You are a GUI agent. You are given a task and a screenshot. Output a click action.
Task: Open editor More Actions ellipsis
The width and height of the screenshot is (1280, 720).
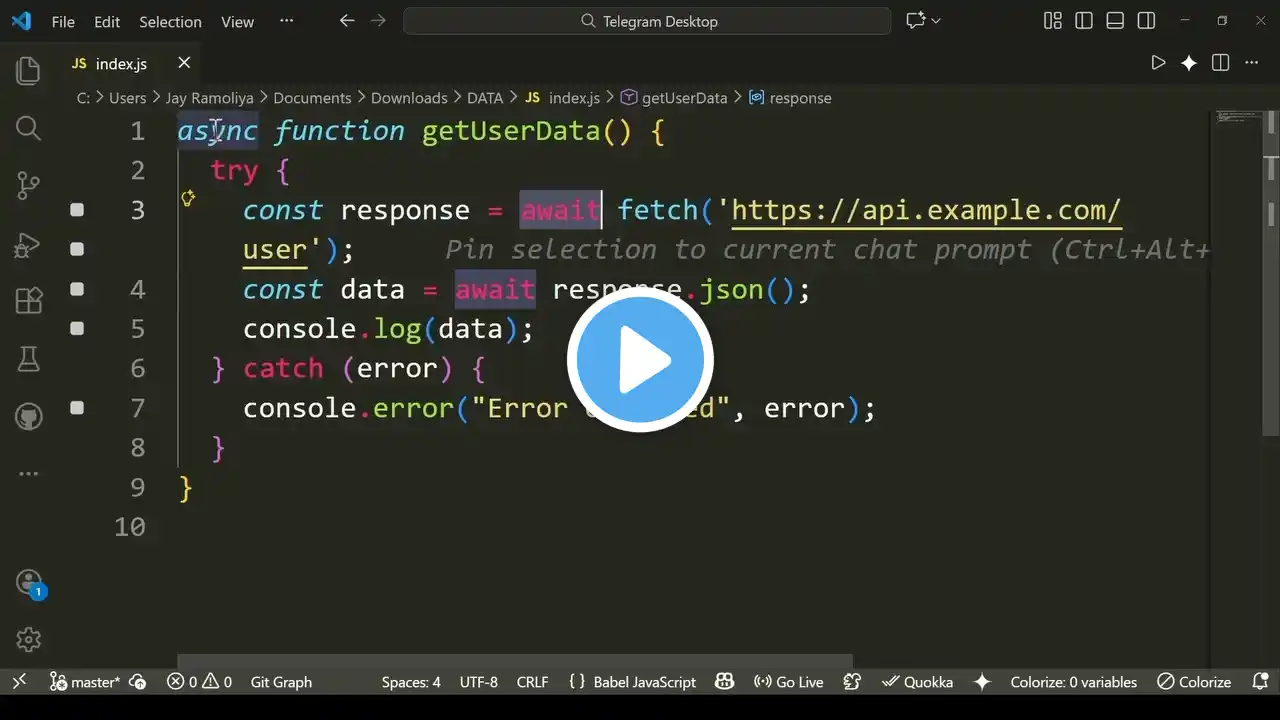[x=1251, y=63]
